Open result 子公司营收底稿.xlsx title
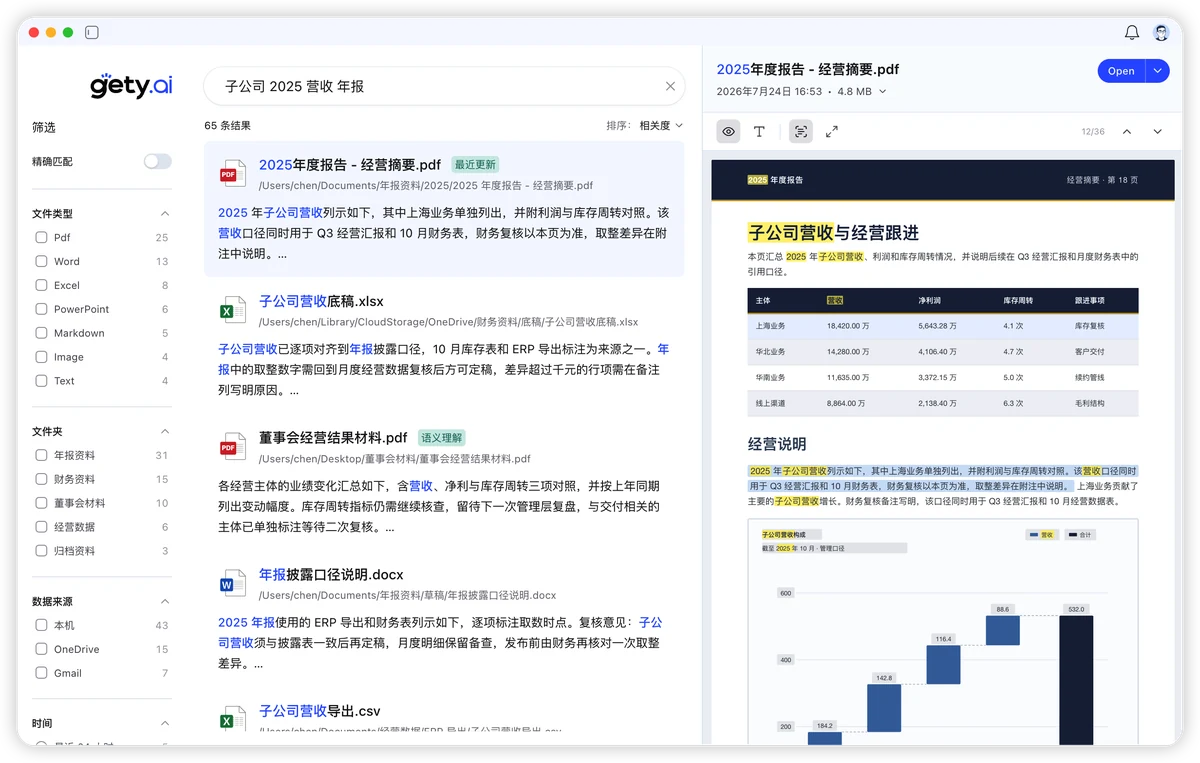 (x=321, y=301)
